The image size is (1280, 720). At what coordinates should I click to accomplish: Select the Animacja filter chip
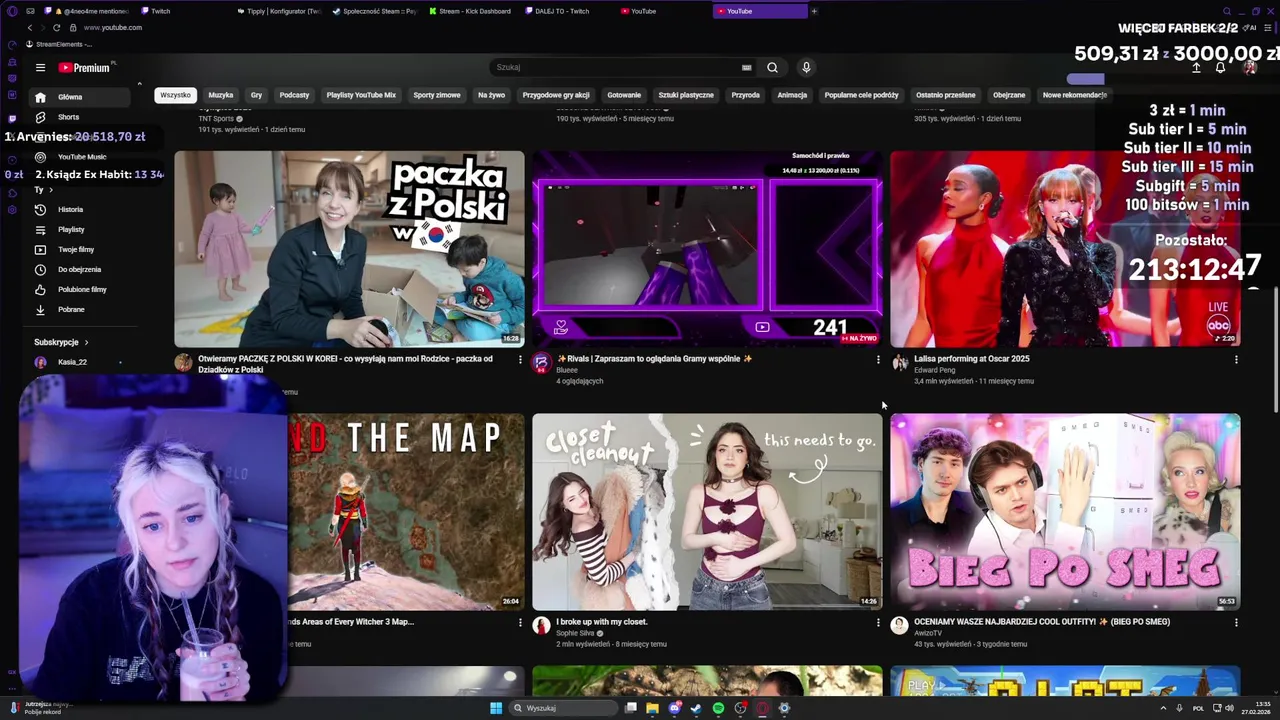(x=792, y=95)
